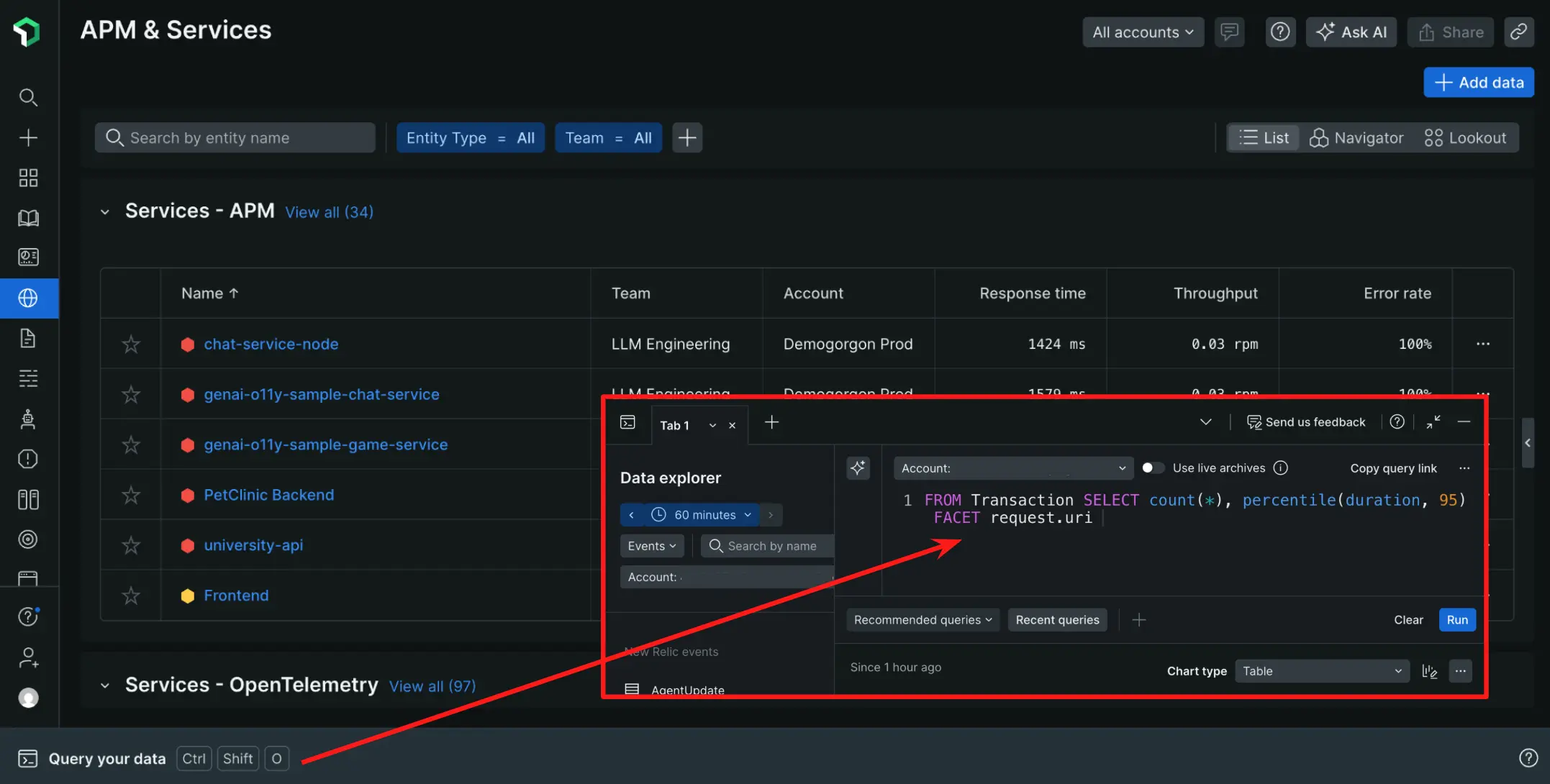This screenshot has width=1550, height=784.
Task: Open the AI assistant robot icon in sidebar
Action: pos(28,419)
